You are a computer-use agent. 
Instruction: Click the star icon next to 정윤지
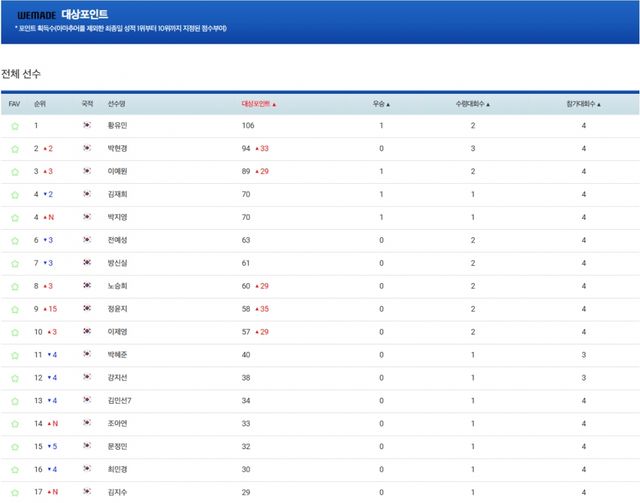(x=14, y=310)
